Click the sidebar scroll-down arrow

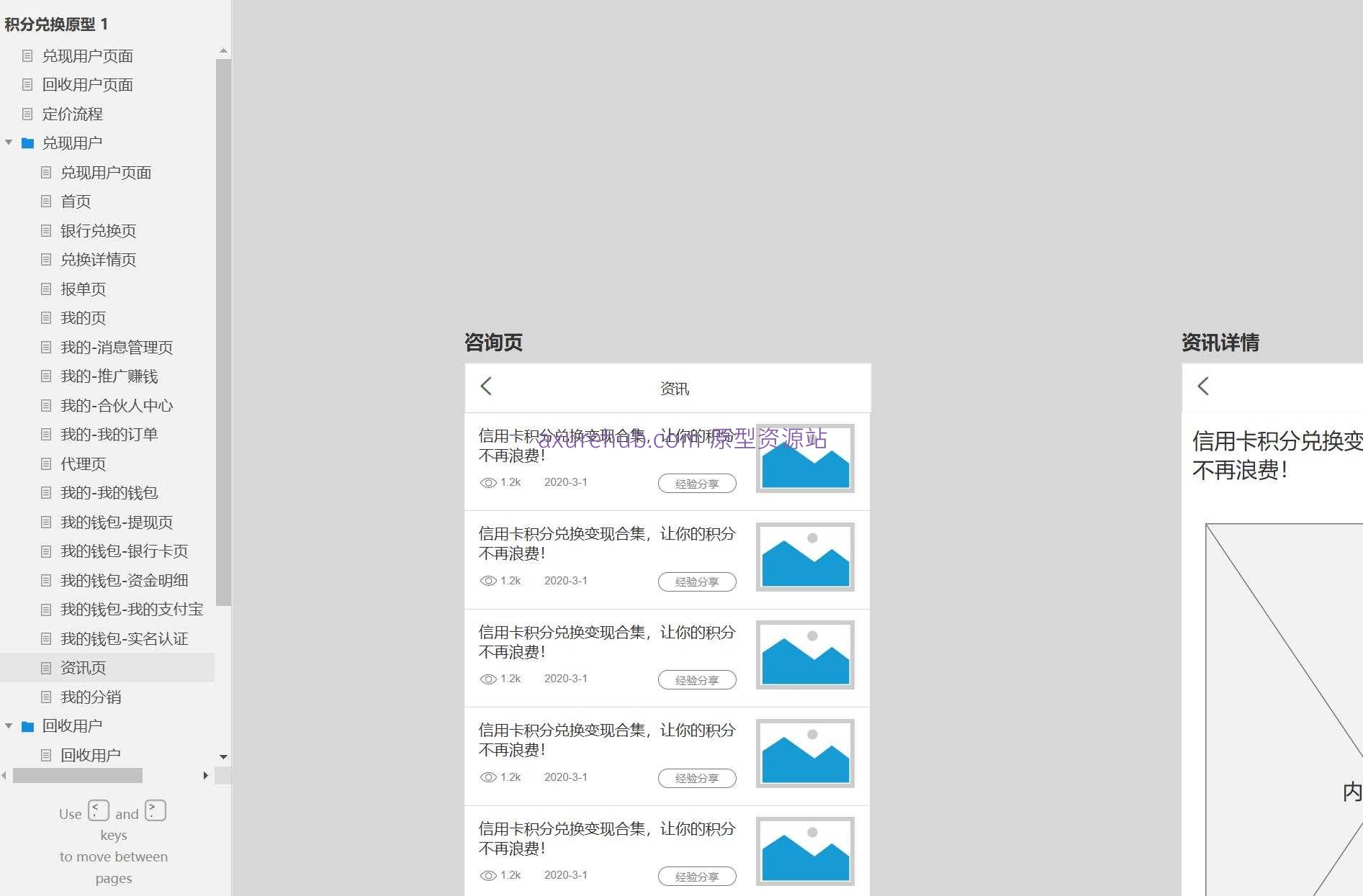(223, 757)
